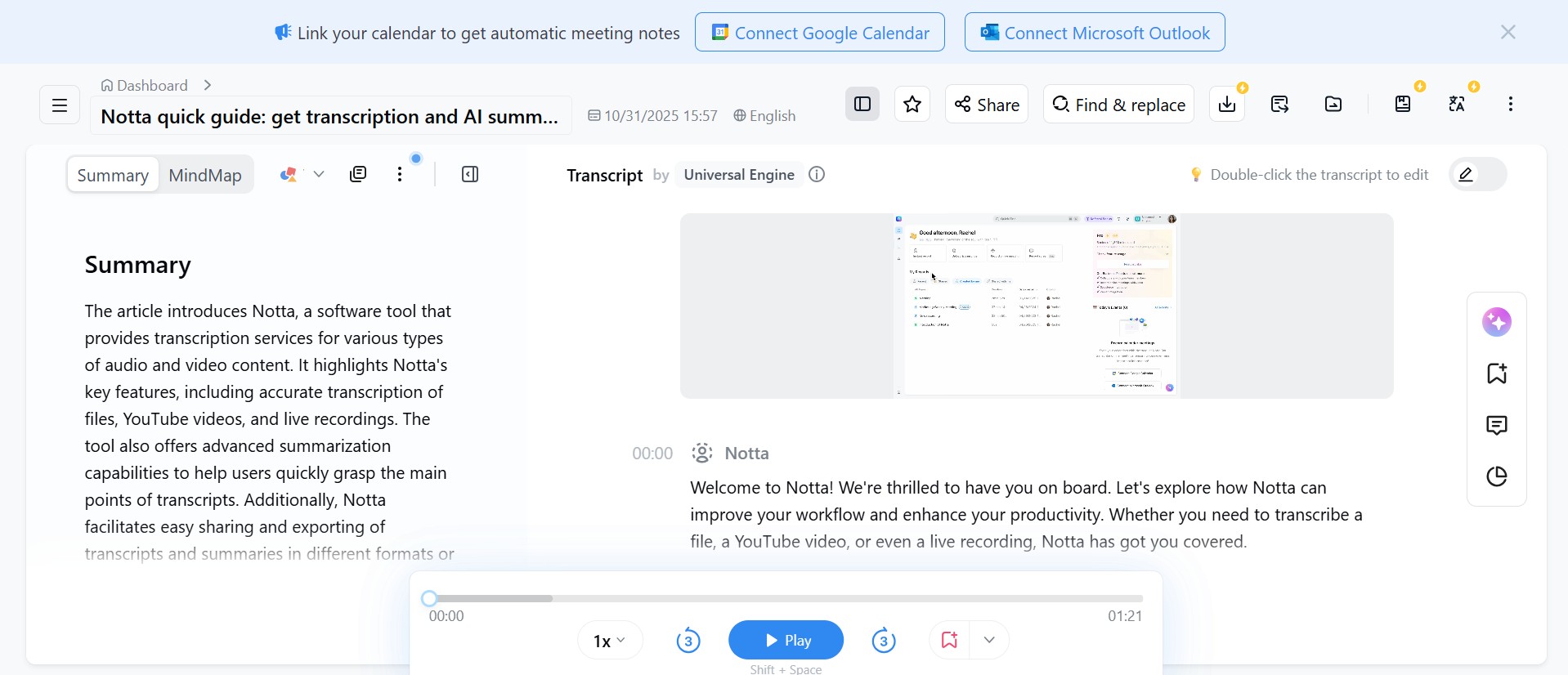Click the recording title field
Image resolution: width=1568 pixels, height=675 pixels.
(330, 116)
